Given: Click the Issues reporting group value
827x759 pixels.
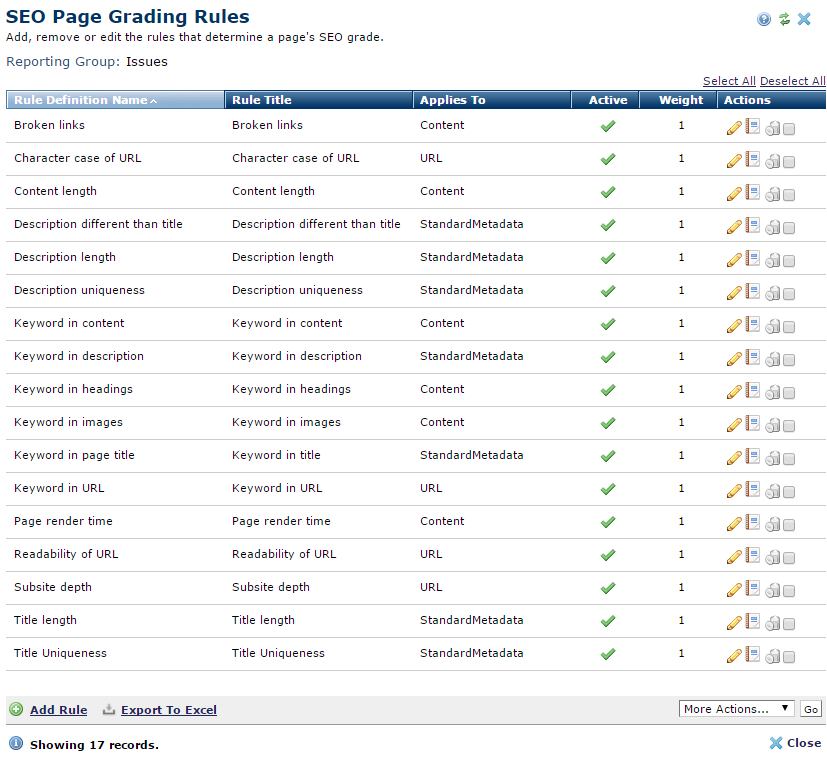Looking at the screenshot, I should pyautogui.click(x=147, y=62).
